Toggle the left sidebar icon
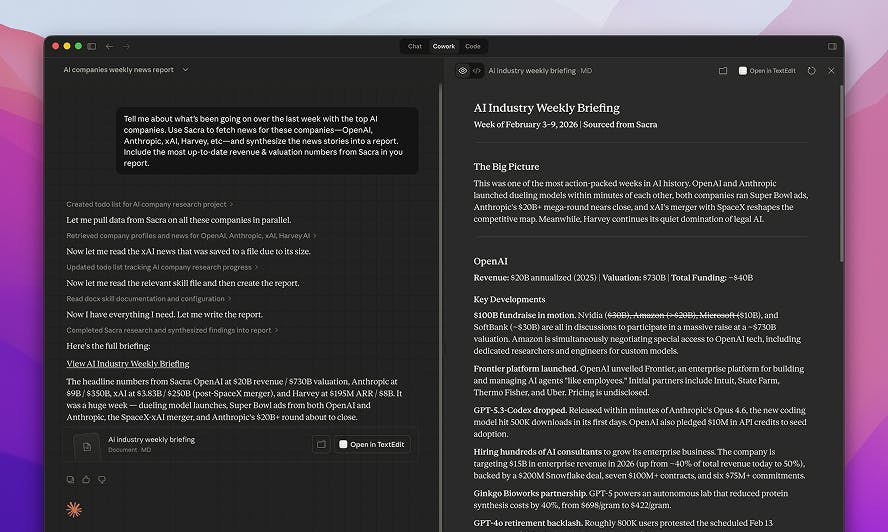This screenshot has width=888, height=532. click(92, 46)
